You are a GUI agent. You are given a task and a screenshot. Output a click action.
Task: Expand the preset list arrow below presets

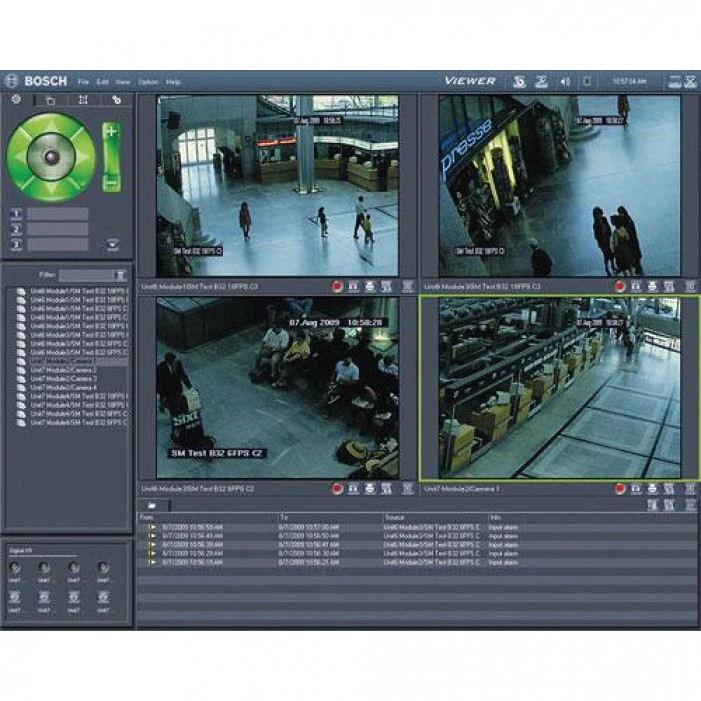tap(113, 244)
